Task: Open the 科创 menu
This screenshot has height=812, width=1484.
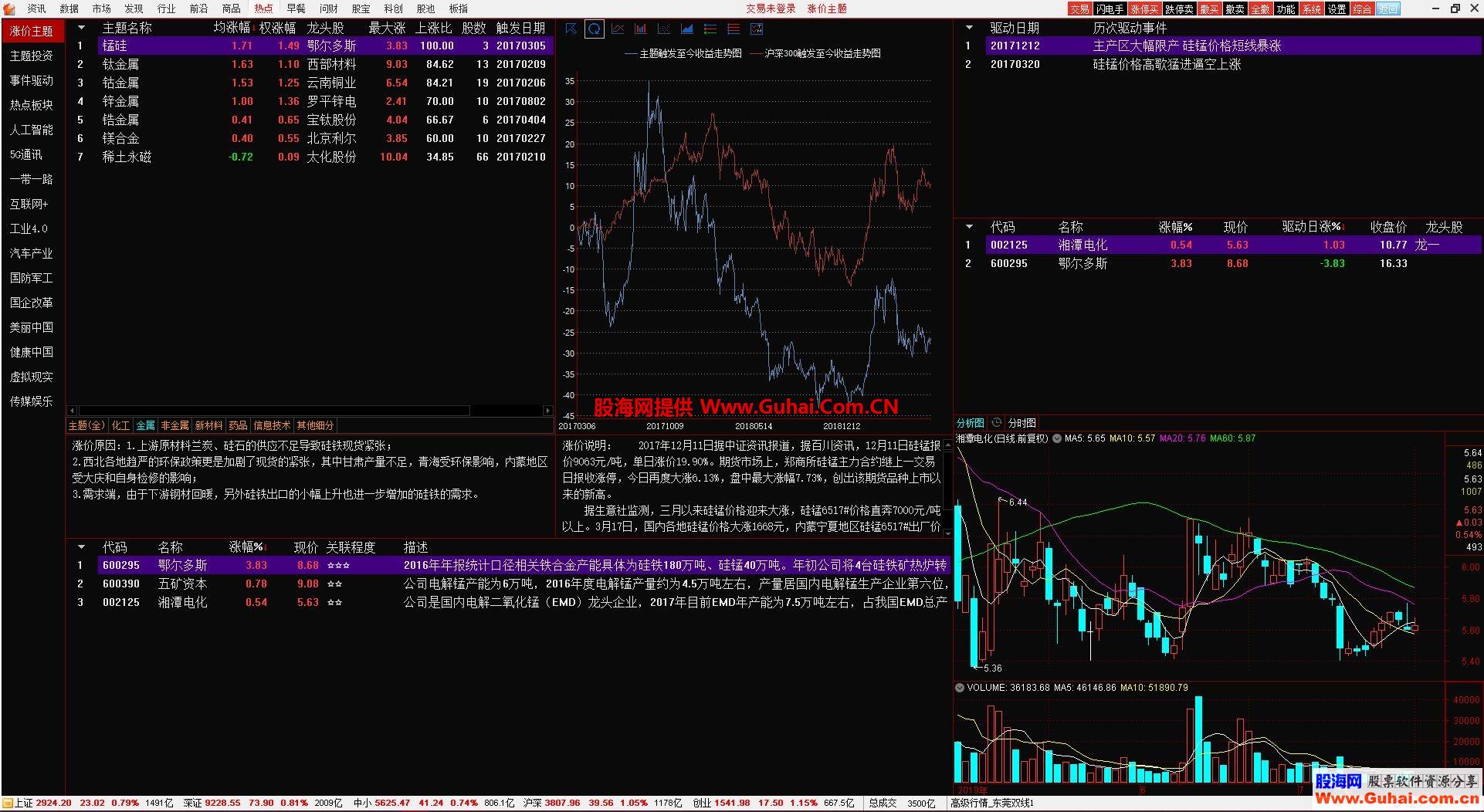Action: [393, 8]
